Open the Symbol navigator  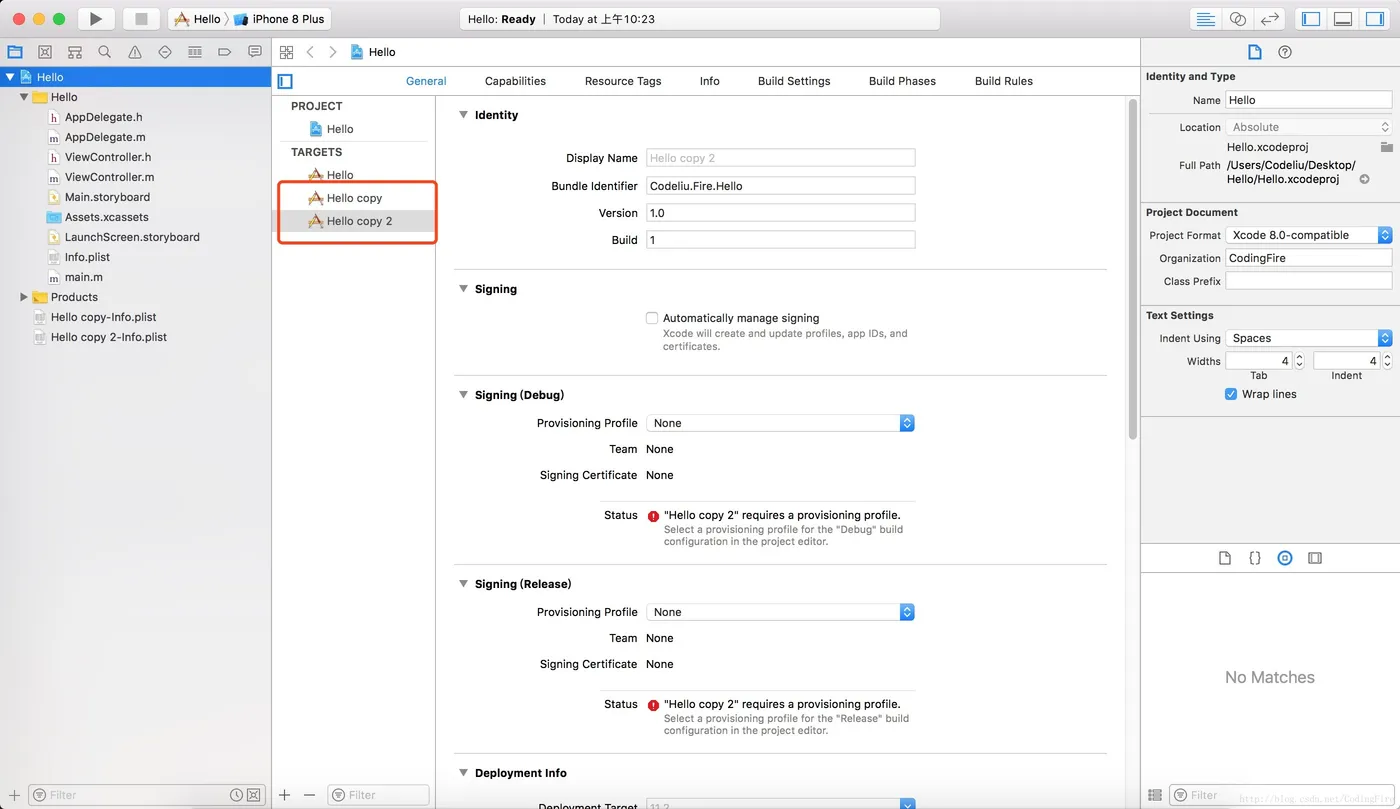point(75,52)
